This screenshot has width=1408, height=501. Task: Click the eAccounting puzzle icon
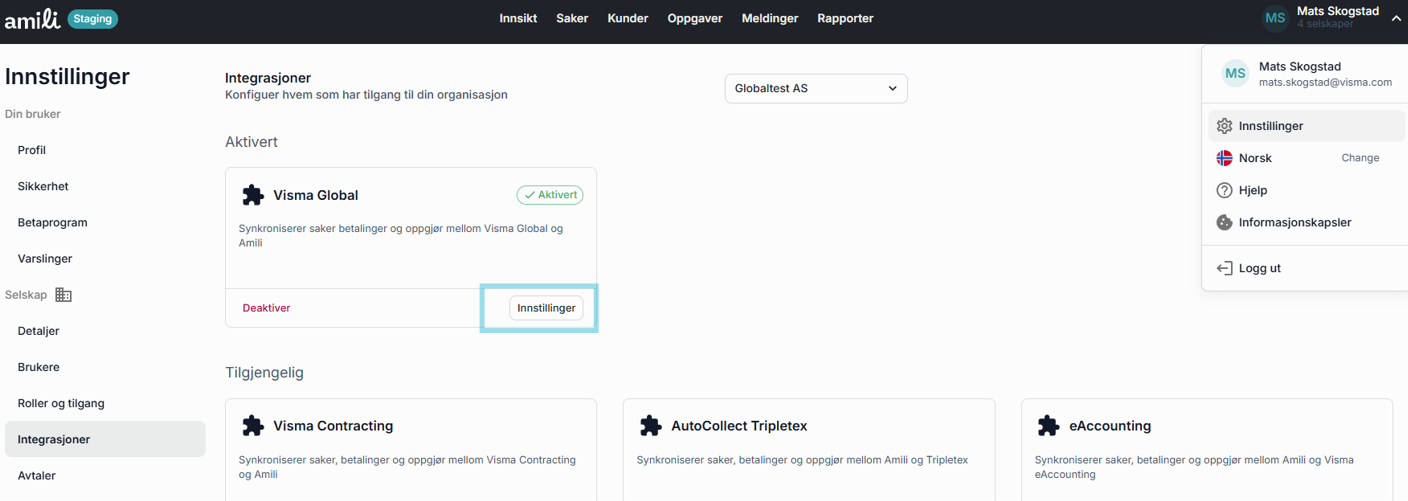point(1048,426)
